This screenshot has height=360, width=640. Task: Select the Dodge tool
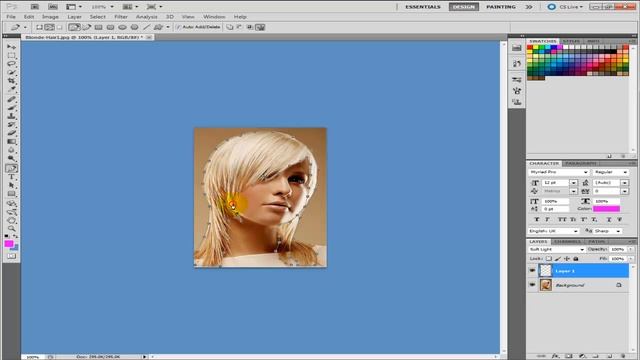coord(11,159)
